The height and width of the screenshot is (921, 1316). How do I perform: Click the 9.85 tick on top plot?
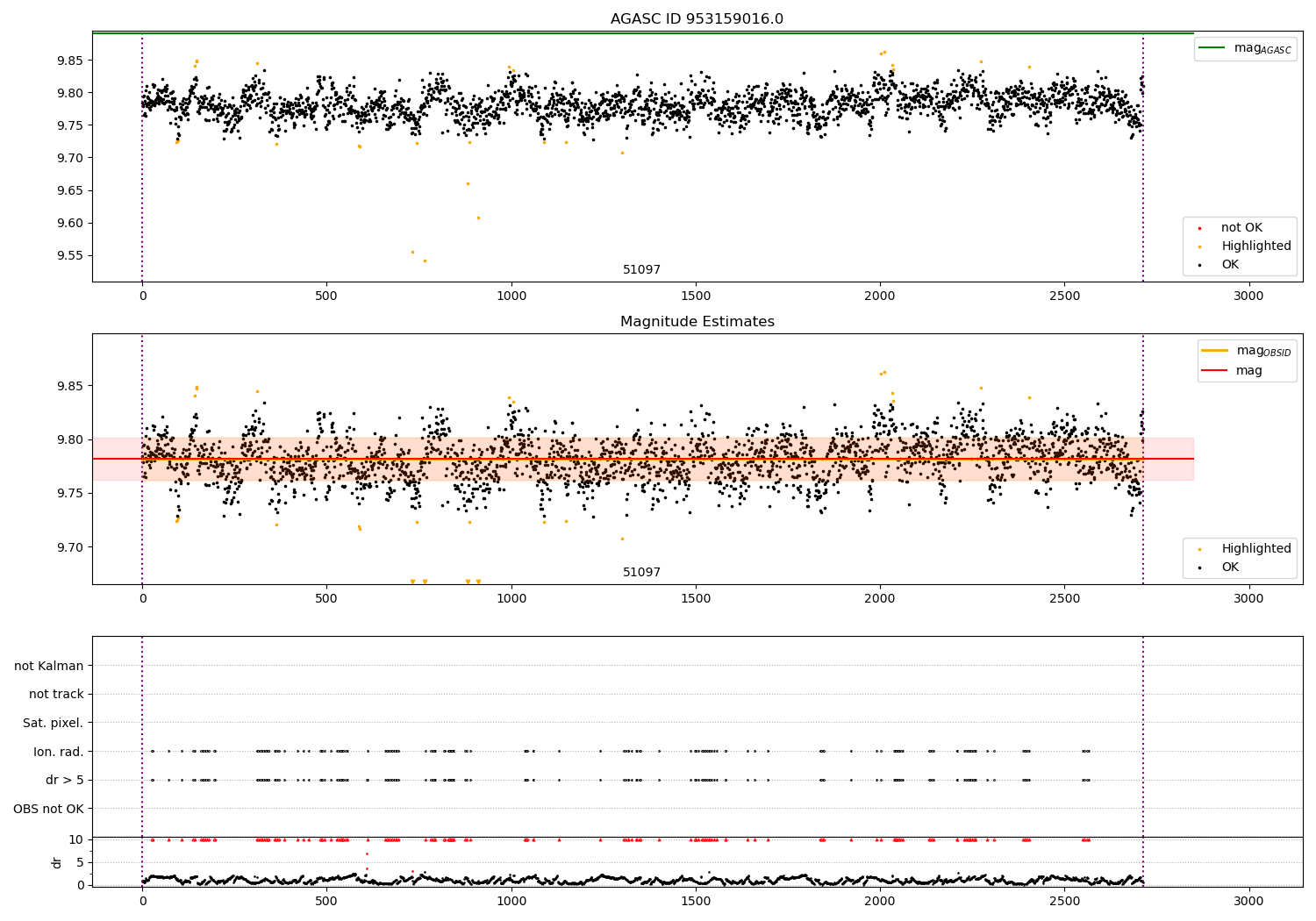[x=69, y=61]
